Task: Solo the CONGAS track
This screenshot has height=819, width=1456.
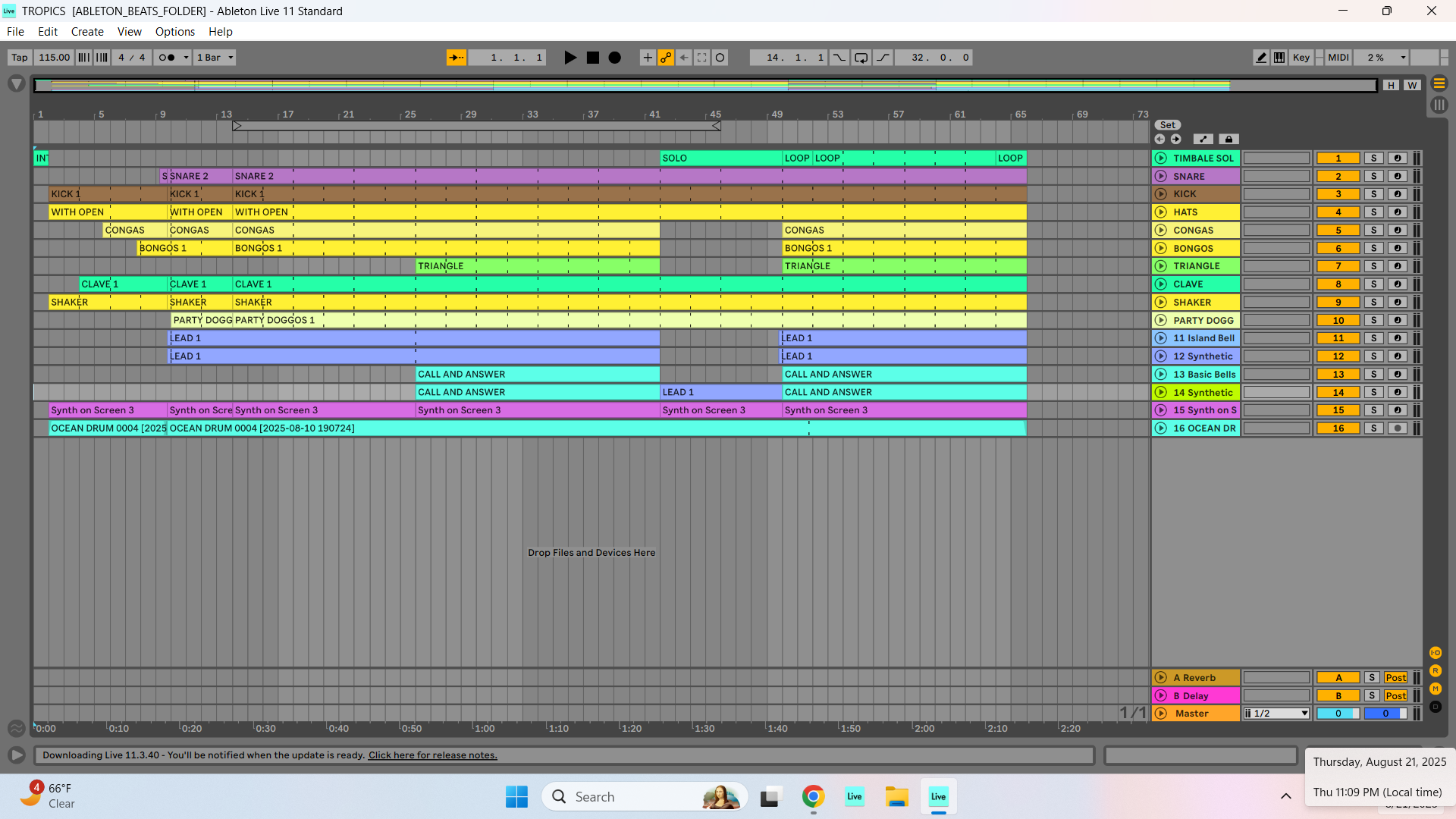Action: 1373,231
